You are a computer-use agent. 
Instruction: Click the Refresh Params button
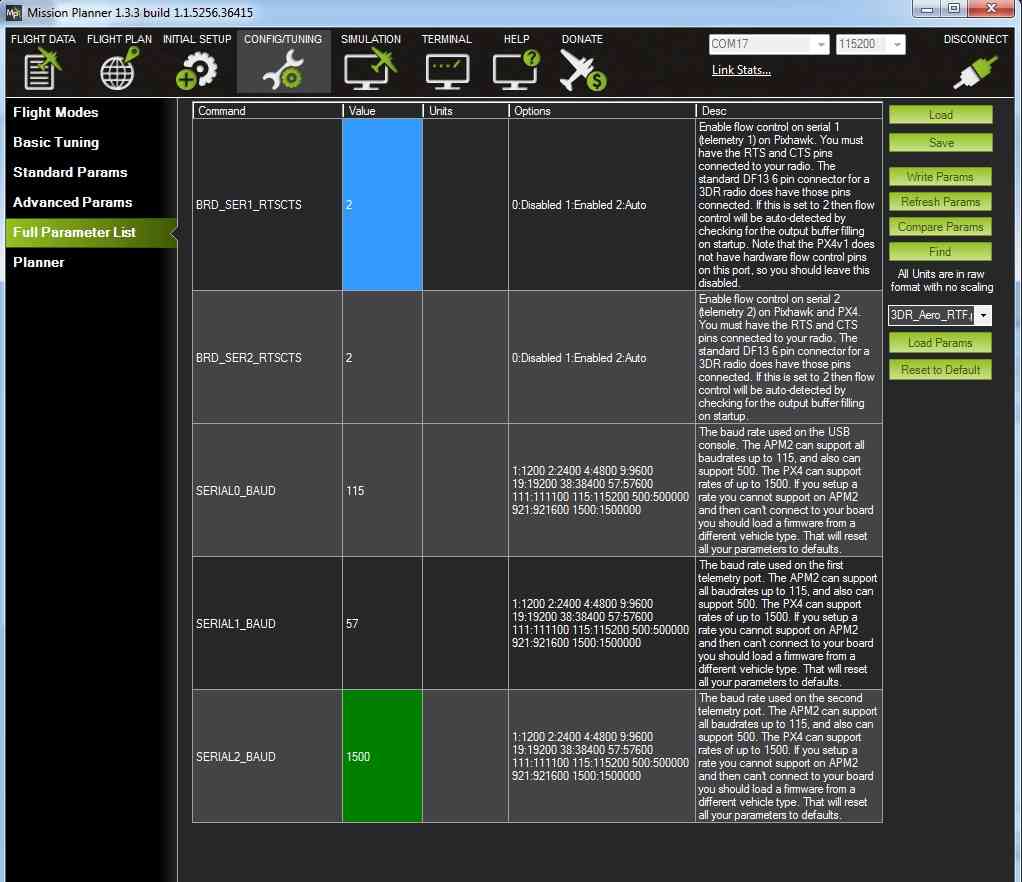tap(940, 202)
